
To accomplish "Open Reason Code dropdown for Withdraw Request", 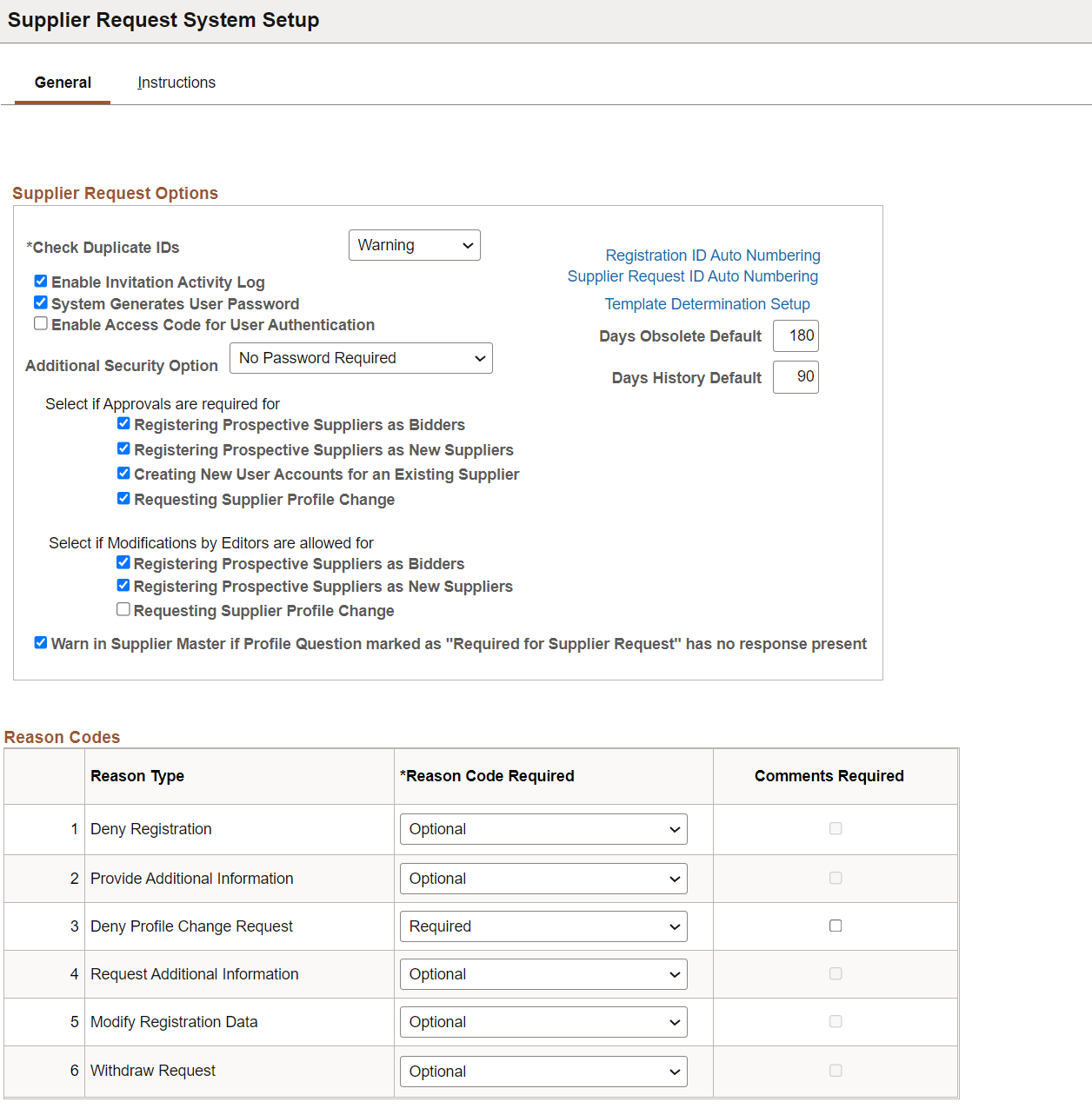I will pos(543,1072).
